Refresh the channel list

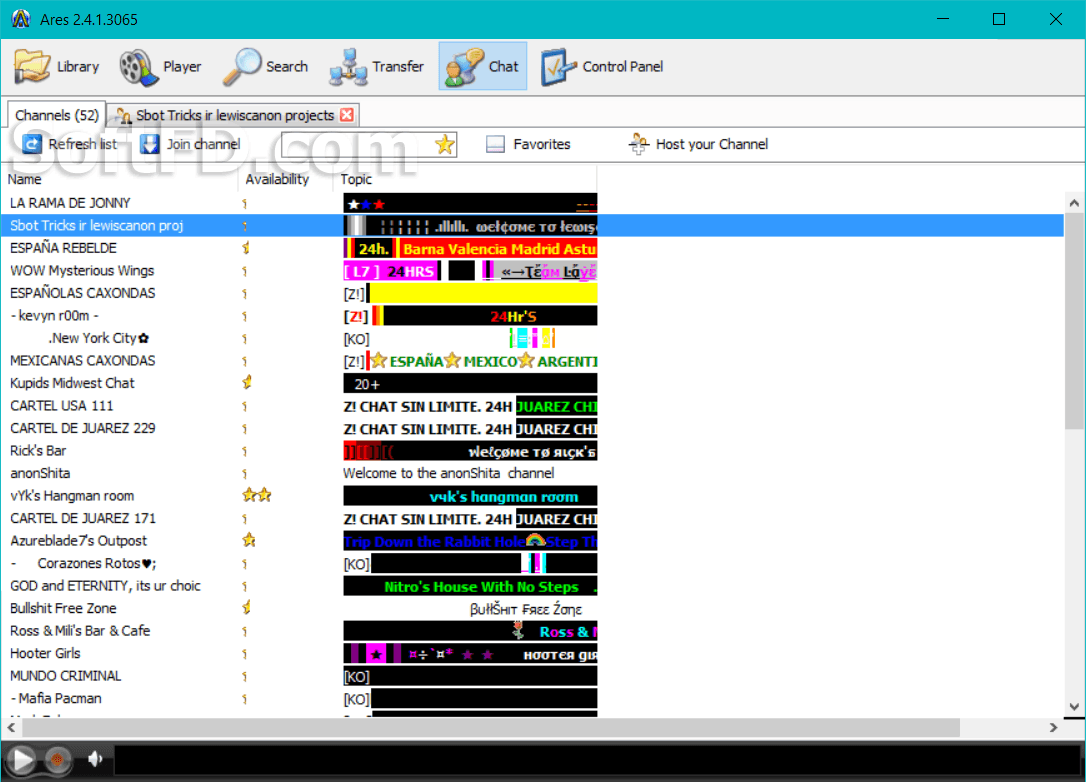tap(70, 144)
